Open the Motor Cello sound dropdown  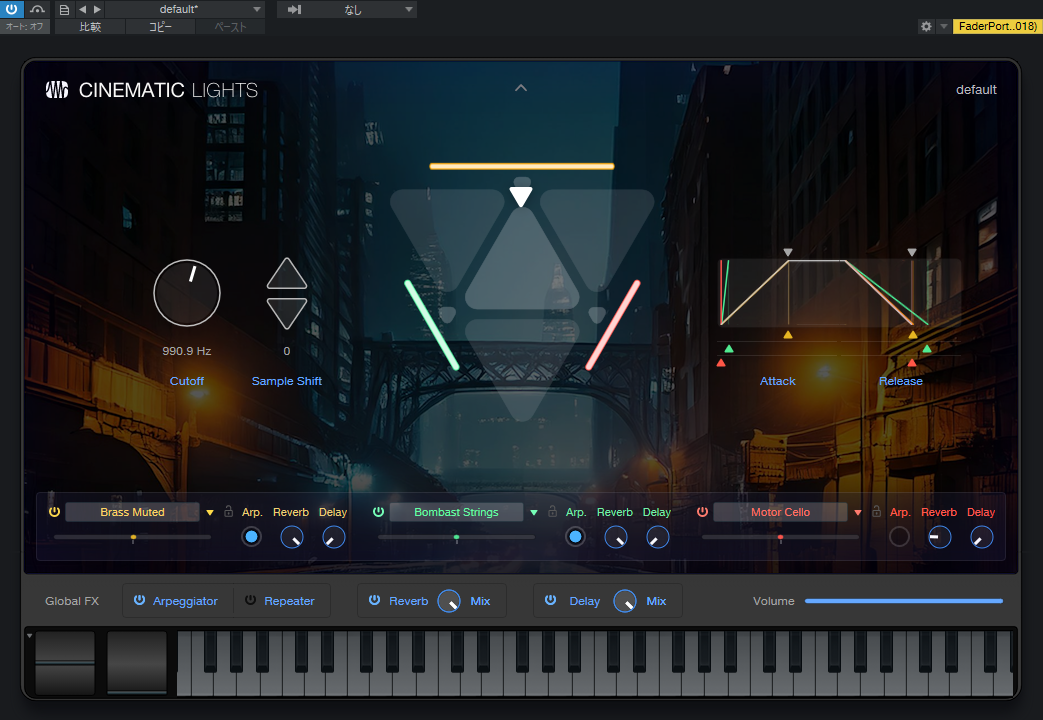click(x=858, y=512)
